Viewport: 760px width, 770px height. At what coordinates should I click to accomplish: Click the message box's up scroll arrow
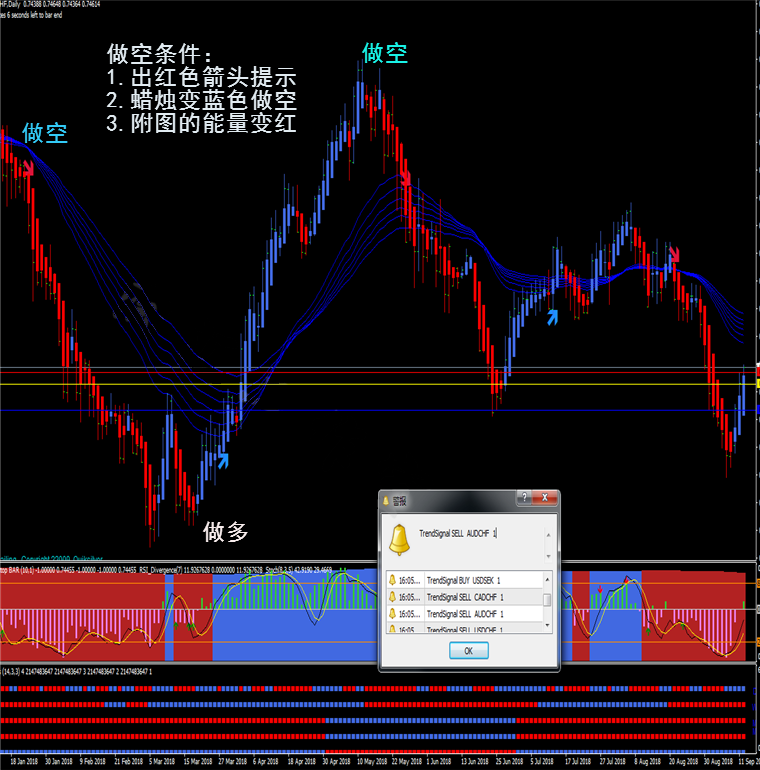(548, 535)
